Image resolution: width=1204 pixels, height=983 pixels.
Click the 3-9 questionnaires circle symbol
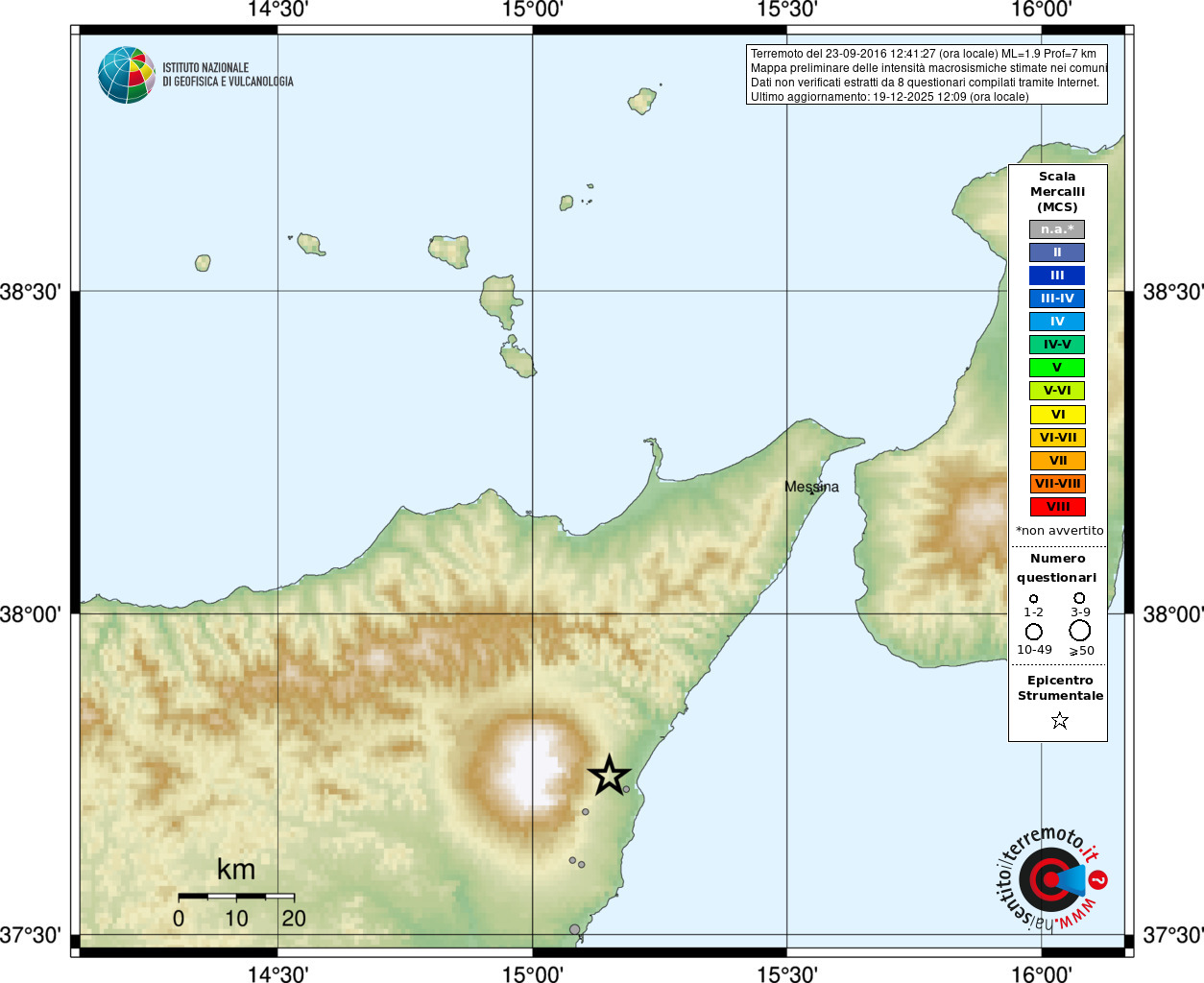click(1080, 598)
